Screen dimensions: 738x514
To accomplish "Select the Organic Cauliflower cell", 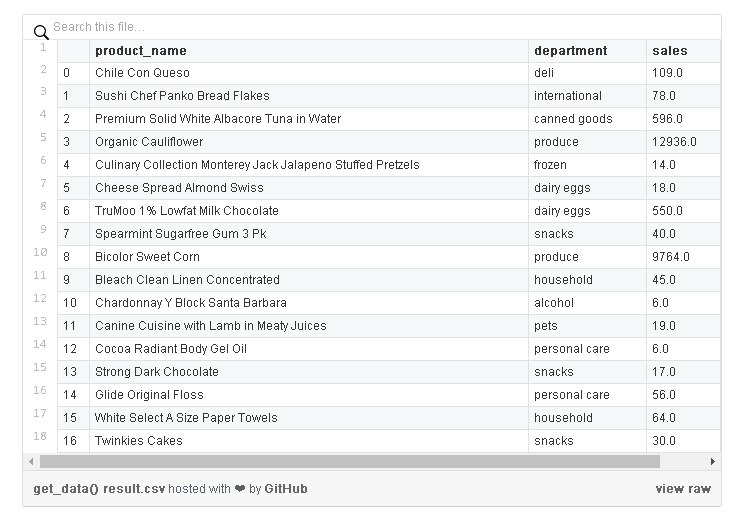I will click(309, 142).
